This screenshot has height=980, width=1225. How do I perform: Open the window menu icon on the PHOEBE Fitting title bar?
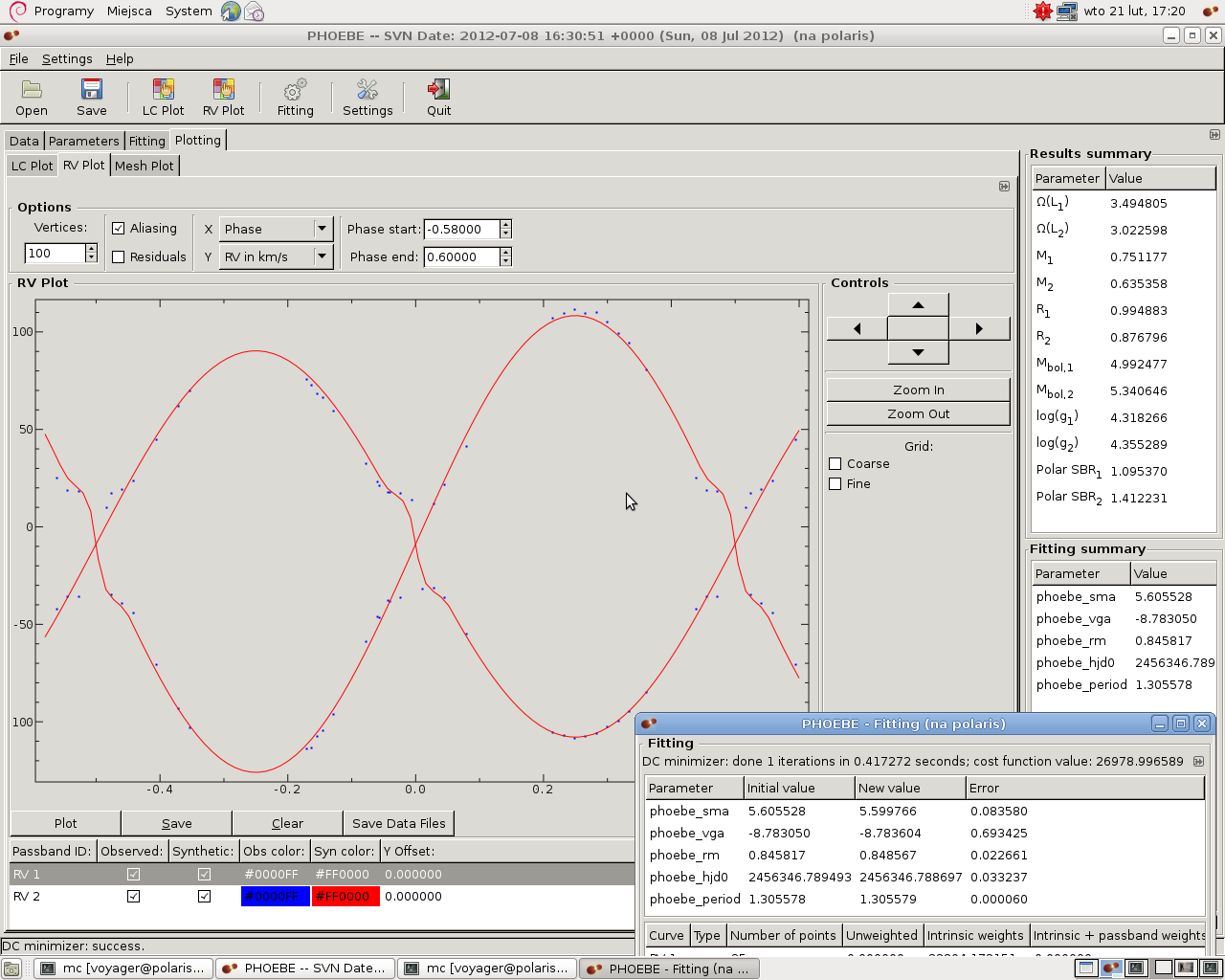[x=648, y=724]
